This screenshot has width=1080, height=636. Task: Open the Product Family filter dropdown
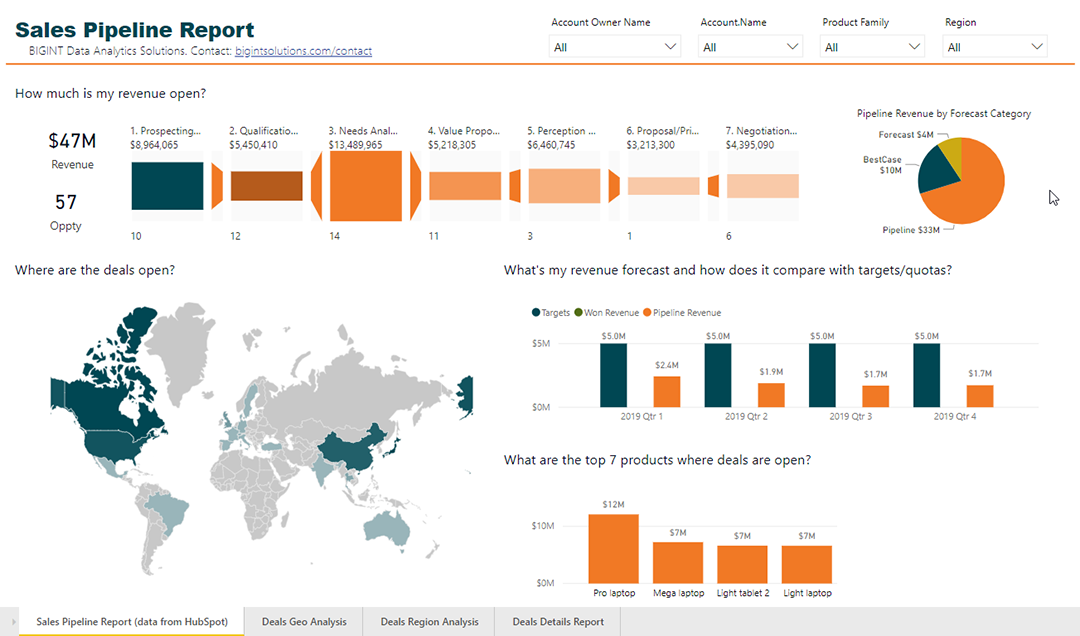(x=872, y=47)
